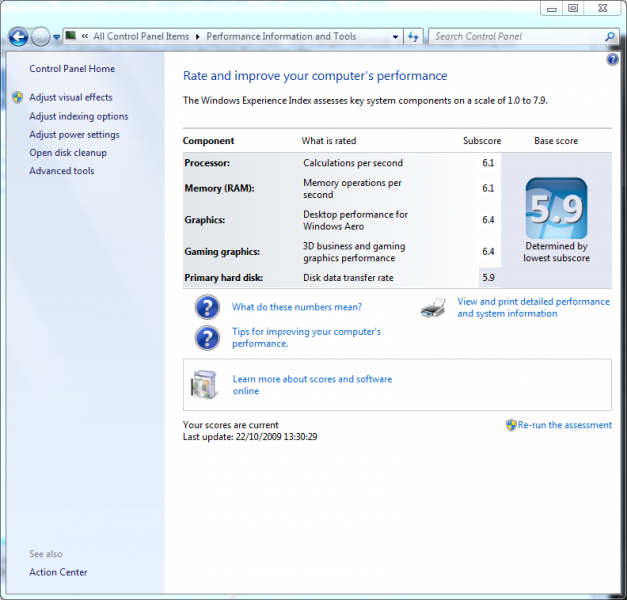Click the search magnifier icon
The image size is (627, 600).
[610, 37]
